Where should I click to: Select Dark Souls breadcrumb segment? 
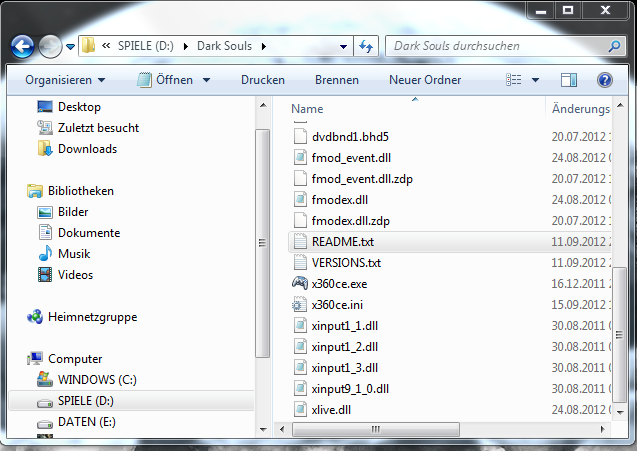click(224, 46)
